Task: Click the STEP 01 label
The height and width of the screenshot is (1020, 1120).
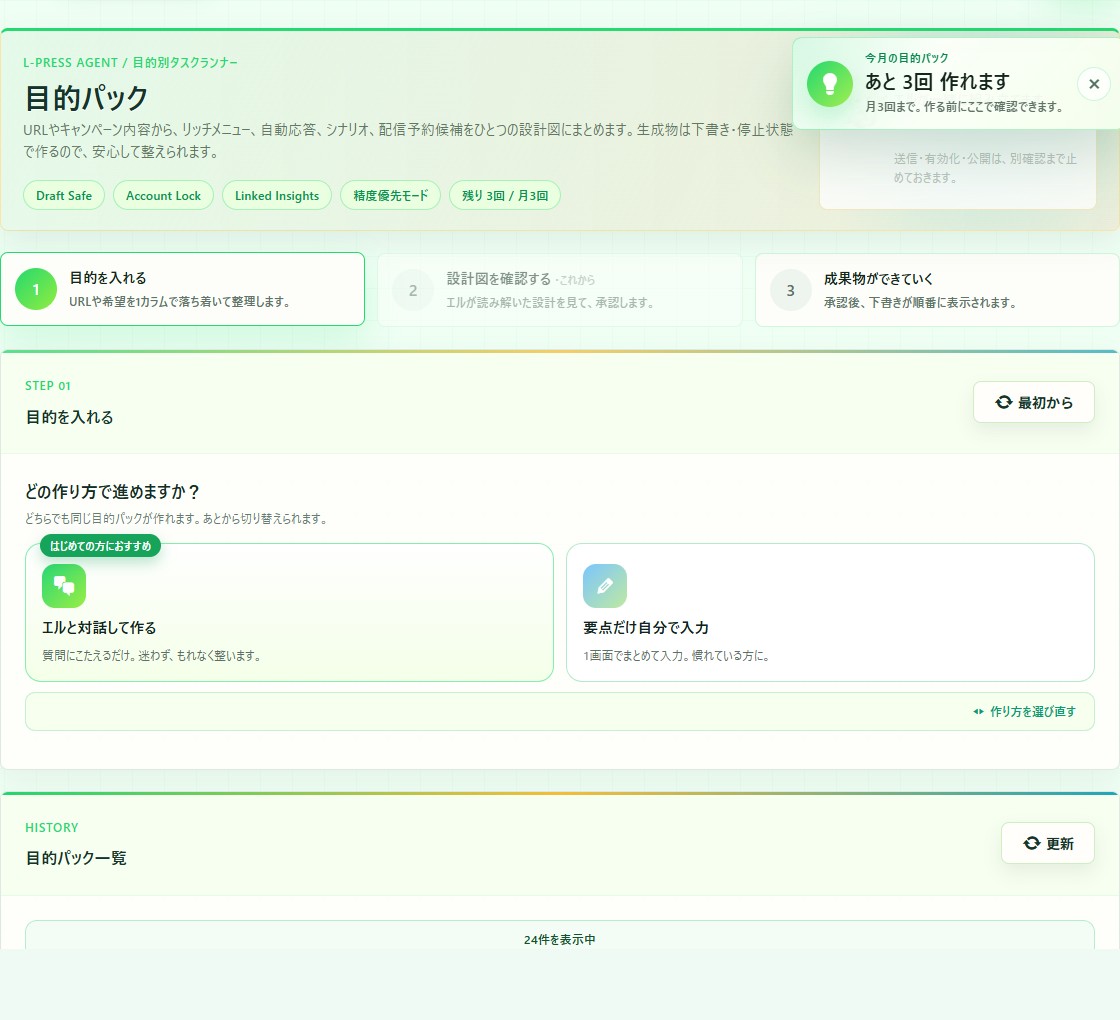Action: click(48, 386)
